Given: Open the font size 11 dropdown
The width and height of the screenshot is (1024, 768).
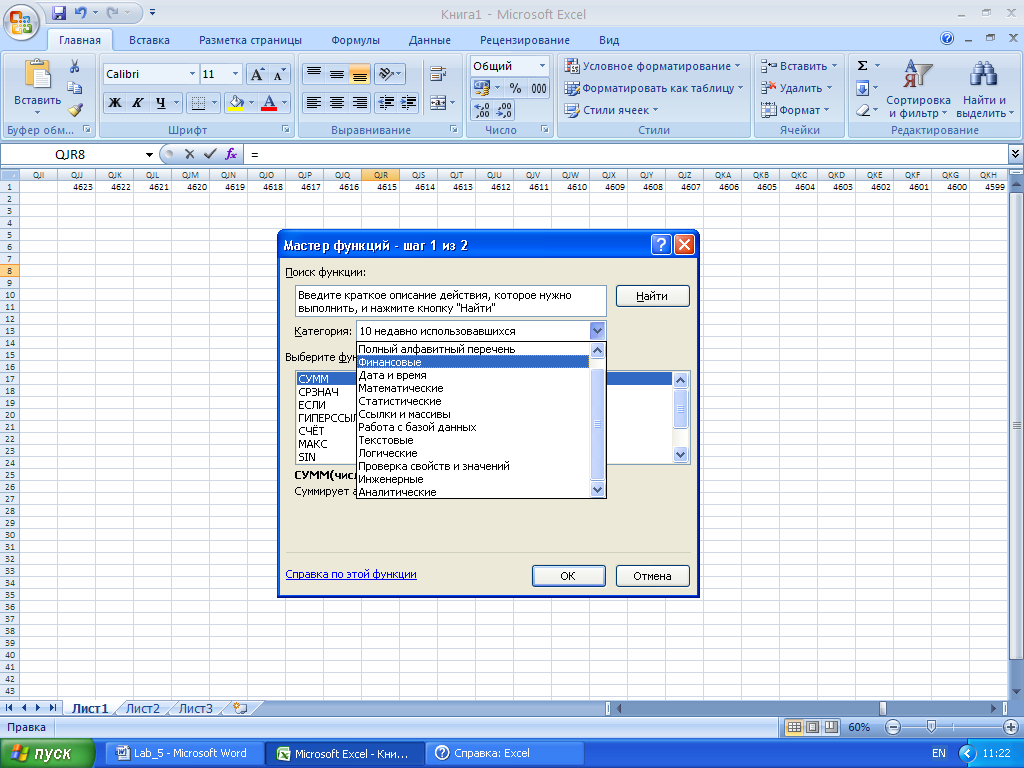Looking at the screenshot, I should tap(235, 74).
